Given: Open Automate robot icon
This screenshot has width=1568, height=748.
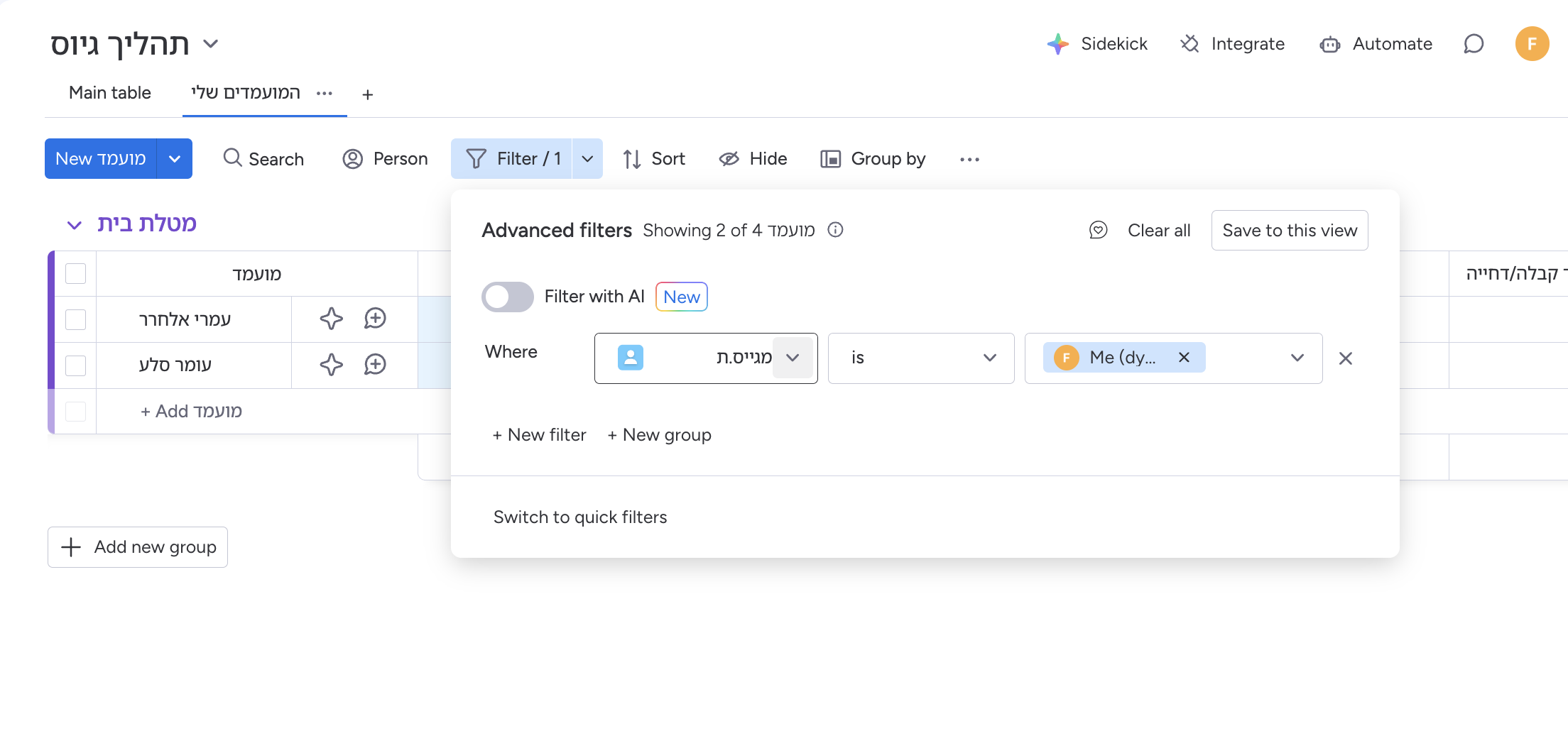Looking at the screenshot, I should tap(1329, 45).
